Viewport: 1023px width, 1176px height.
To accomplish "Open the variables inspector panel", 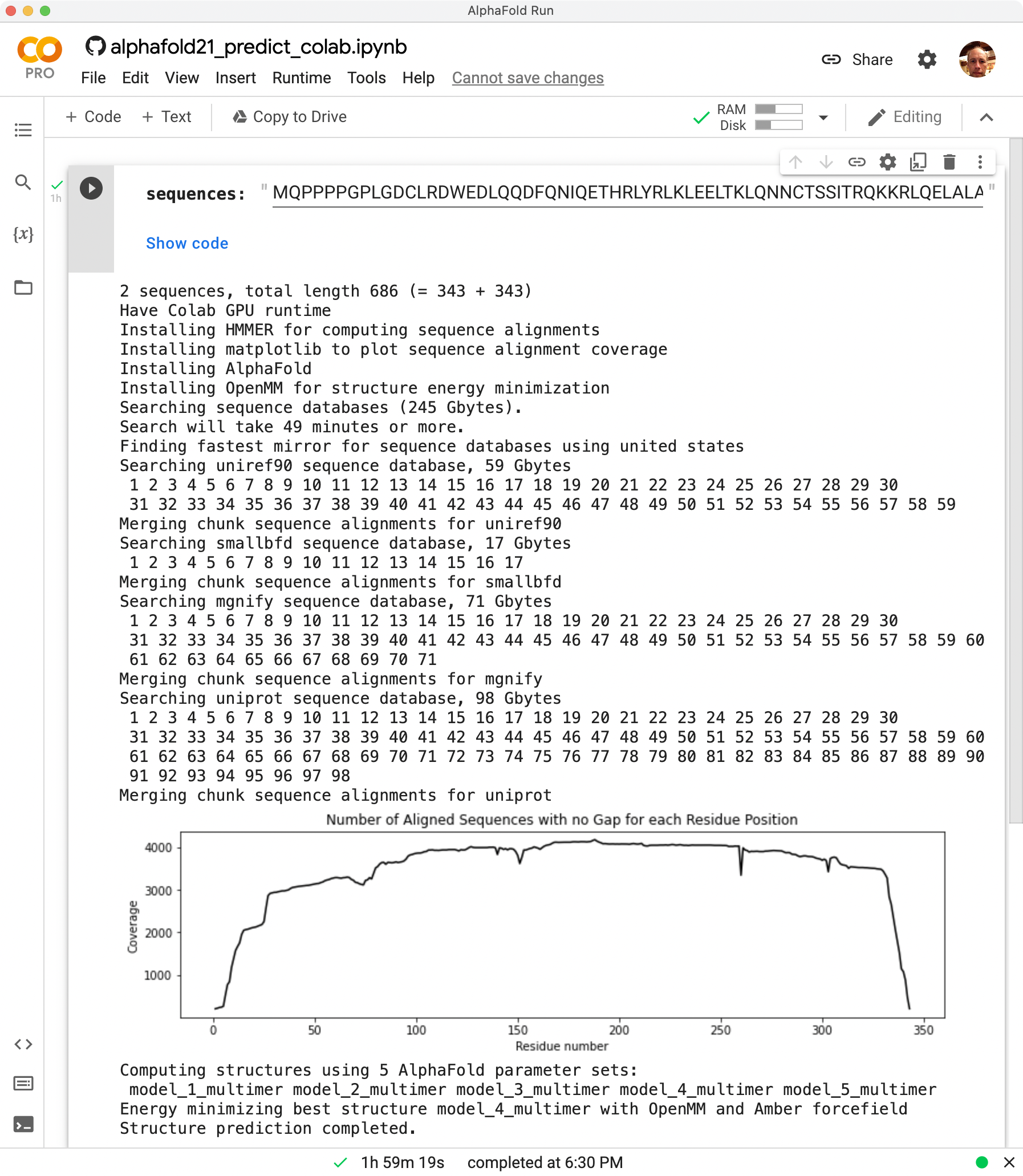I will click(x=23, y=234).
